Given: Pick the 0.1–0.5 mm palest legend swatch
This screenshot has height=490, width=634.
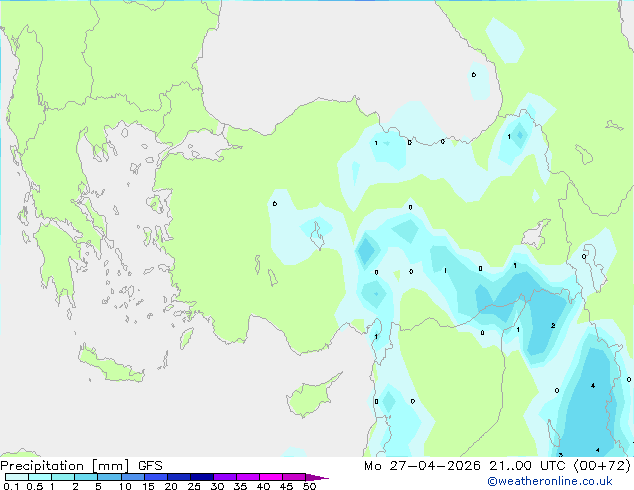Looking at the screenshot, I should coord(17,477).
